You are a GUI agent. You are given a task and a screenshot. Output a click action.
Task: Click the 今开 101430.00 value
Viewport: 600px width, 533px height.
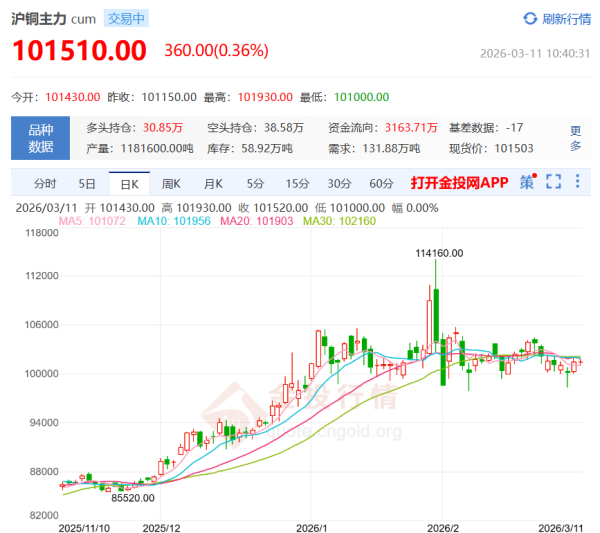[x=73, y=97]
